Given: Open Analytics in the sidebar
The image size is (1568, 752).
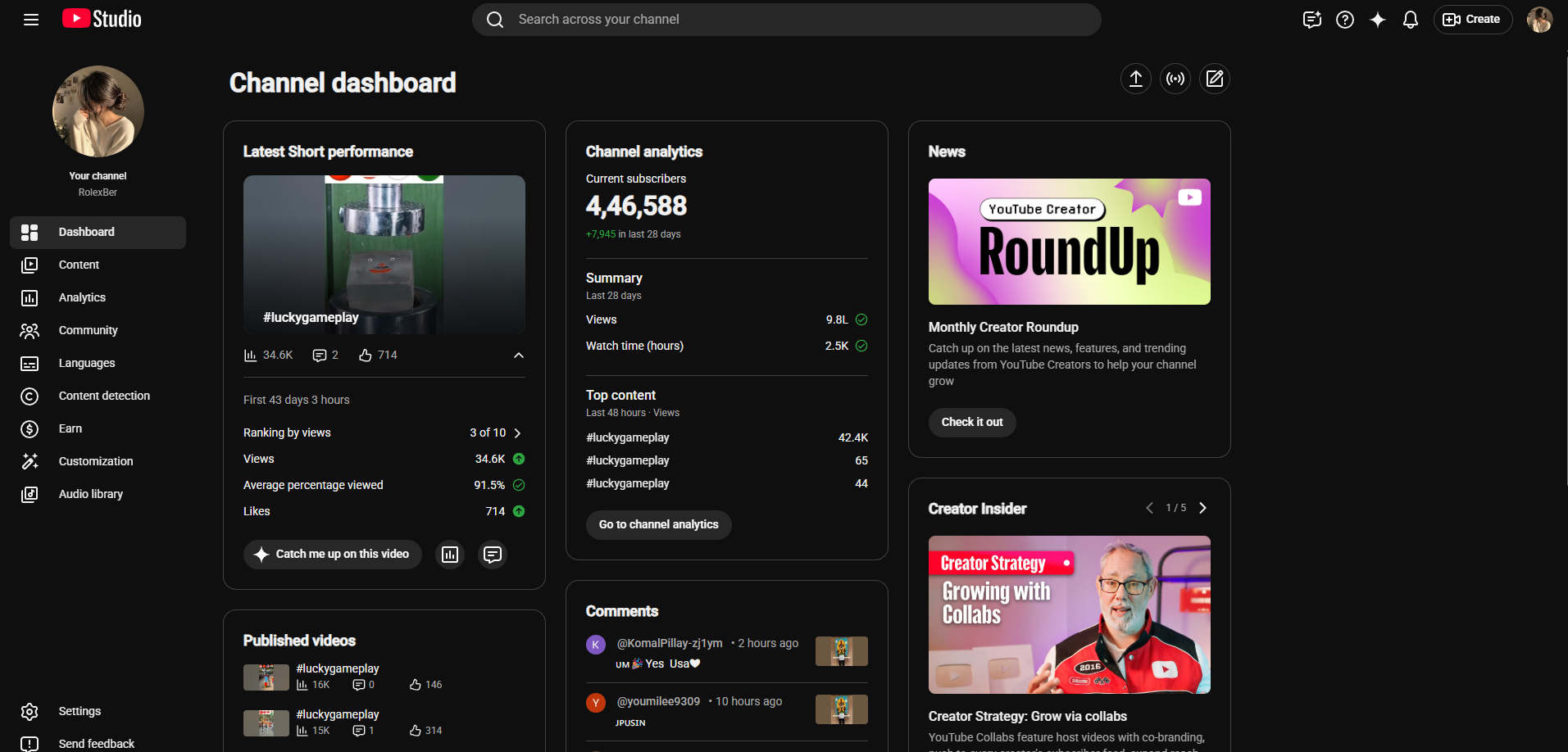Looking at the screenshot, I should pyautogui.click(x=98, y=298).
